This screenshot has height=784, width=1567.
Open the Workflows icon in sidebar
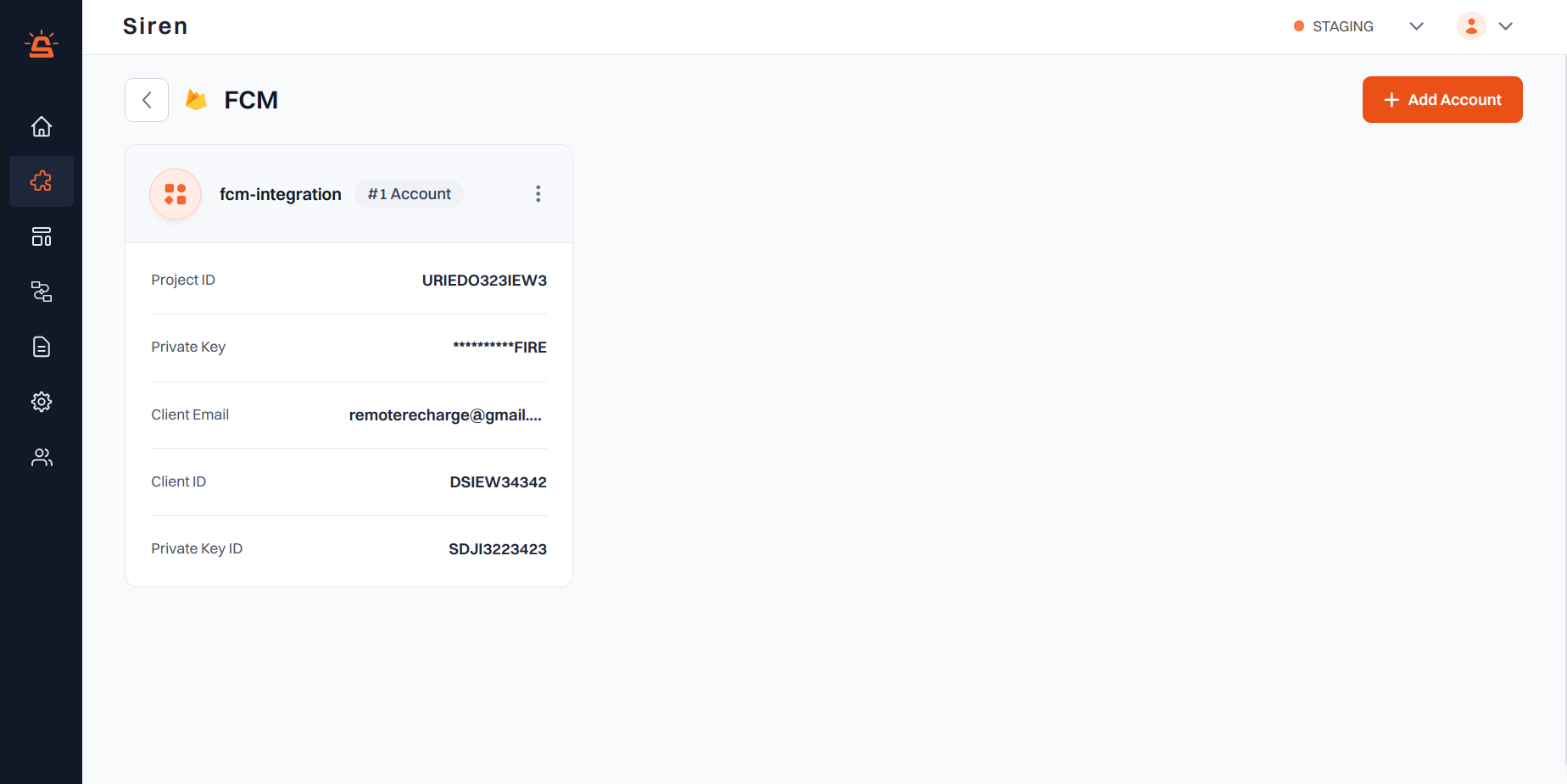pyautogui.click(x=42, y=292)
